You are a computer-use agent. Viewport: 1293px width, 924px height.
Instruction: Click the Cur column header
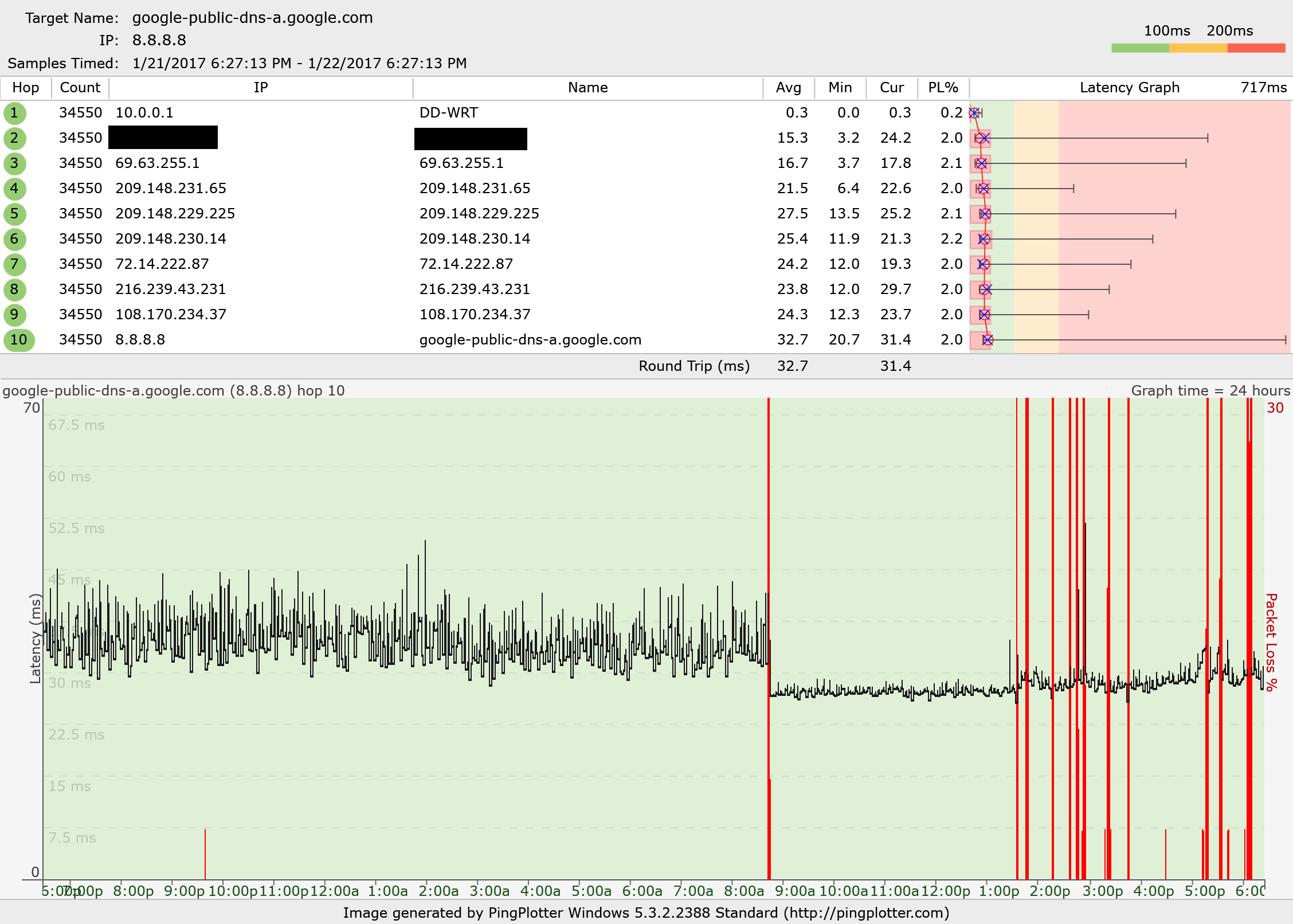click(x=892, y=88)
